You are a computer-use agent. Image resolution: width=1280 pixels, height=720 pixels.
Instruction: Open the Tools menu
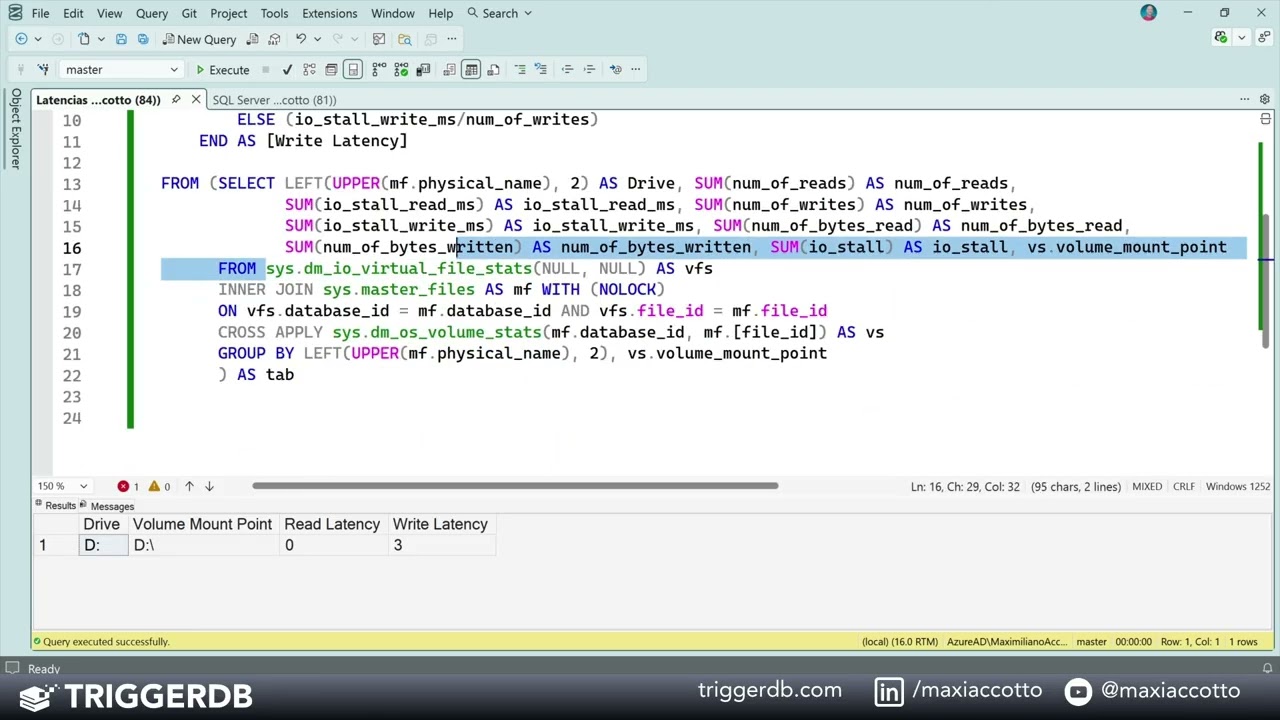274,13
